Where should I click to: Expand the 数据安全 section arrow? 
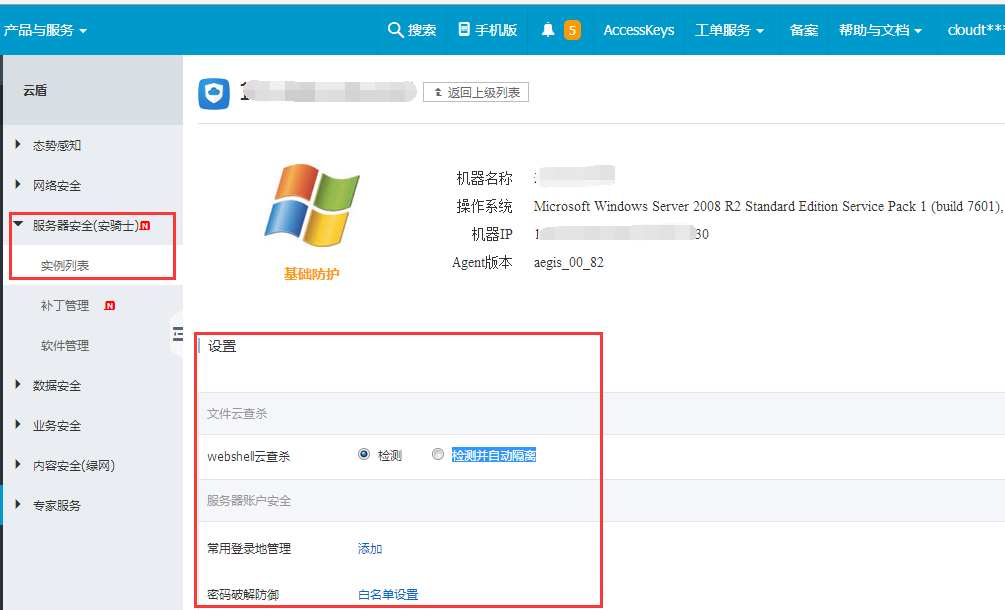coord(18,384)
